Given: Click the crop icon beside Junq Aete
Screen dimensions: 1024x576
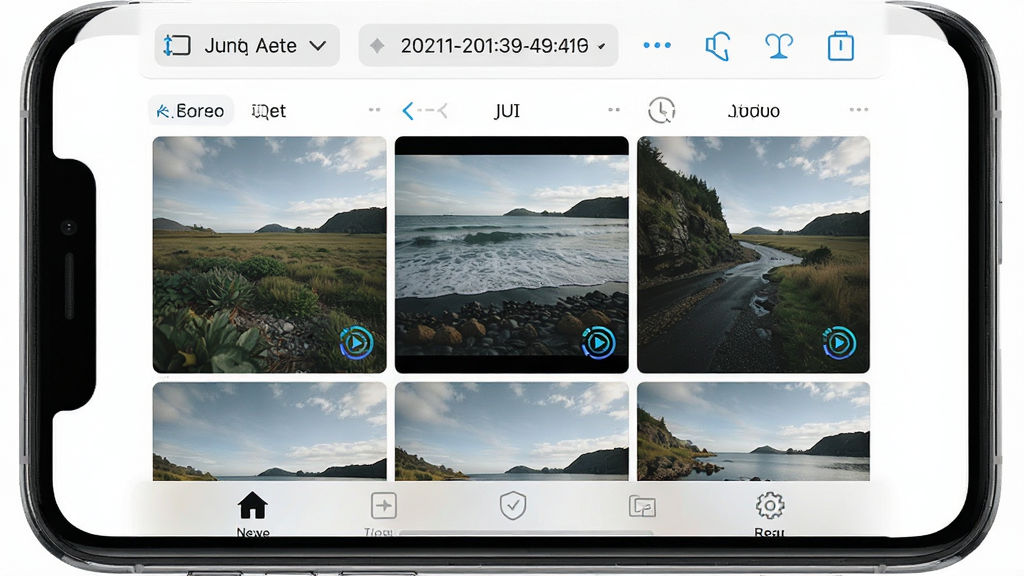Looking at the screenshot, I should [x=176, y=46].
